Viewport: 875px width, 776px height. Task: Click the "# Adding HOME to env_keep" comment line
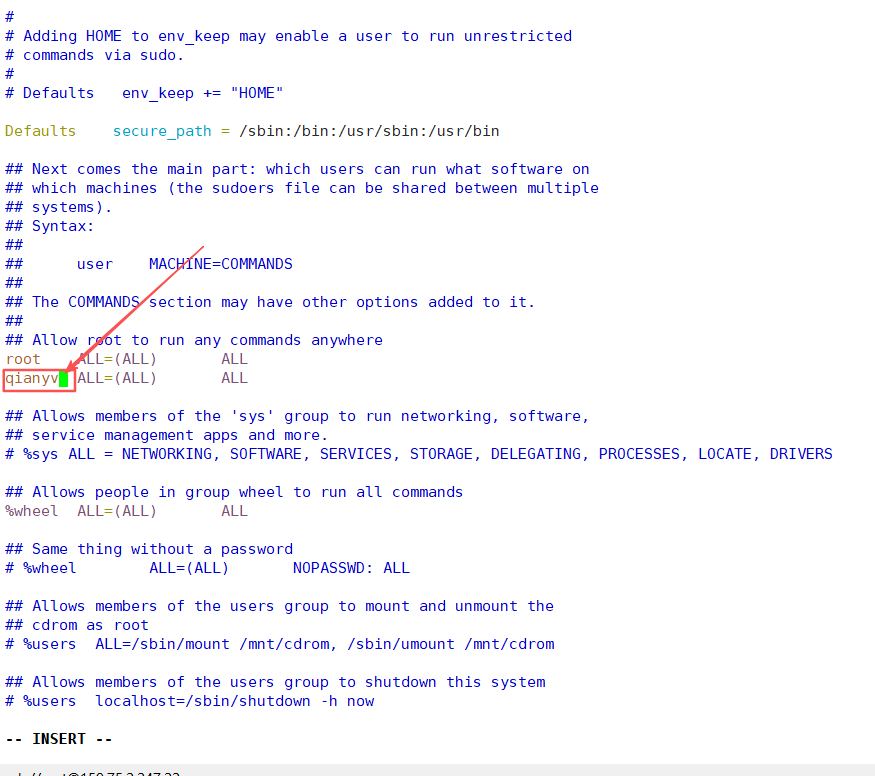[x=289, y=36]
